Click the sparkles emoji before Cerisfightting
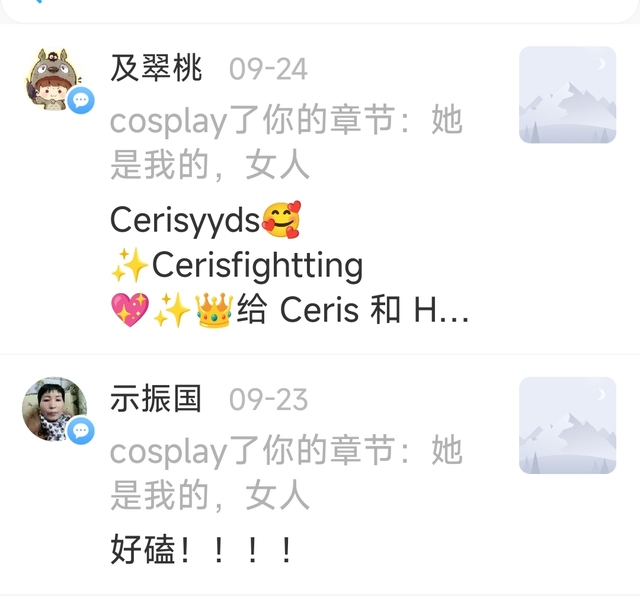 coord(130,265)
